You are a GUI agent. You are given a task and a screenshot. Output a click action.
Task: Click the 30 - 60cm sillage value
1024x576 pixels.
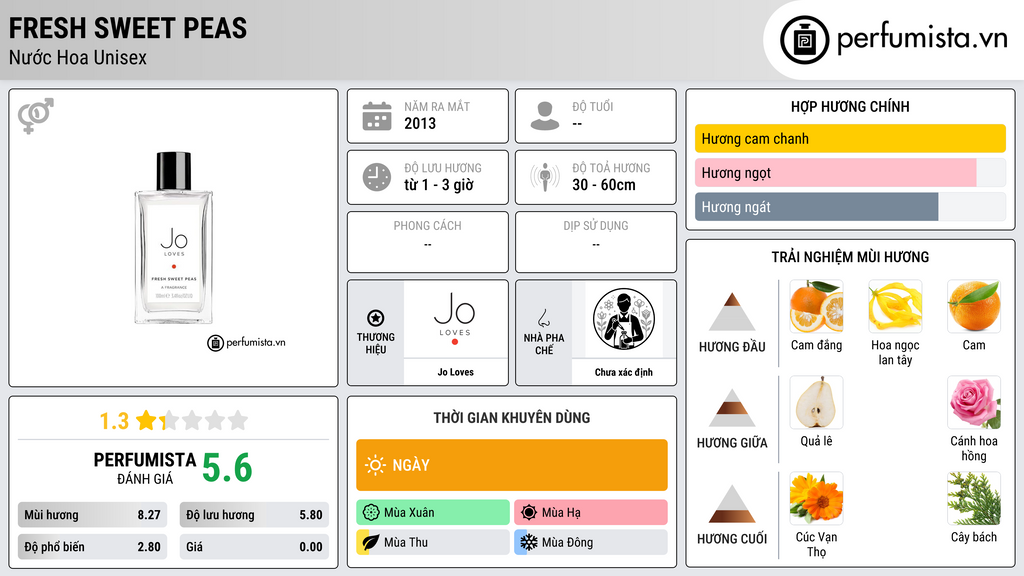pyautogui.click(x=604, y=185)
